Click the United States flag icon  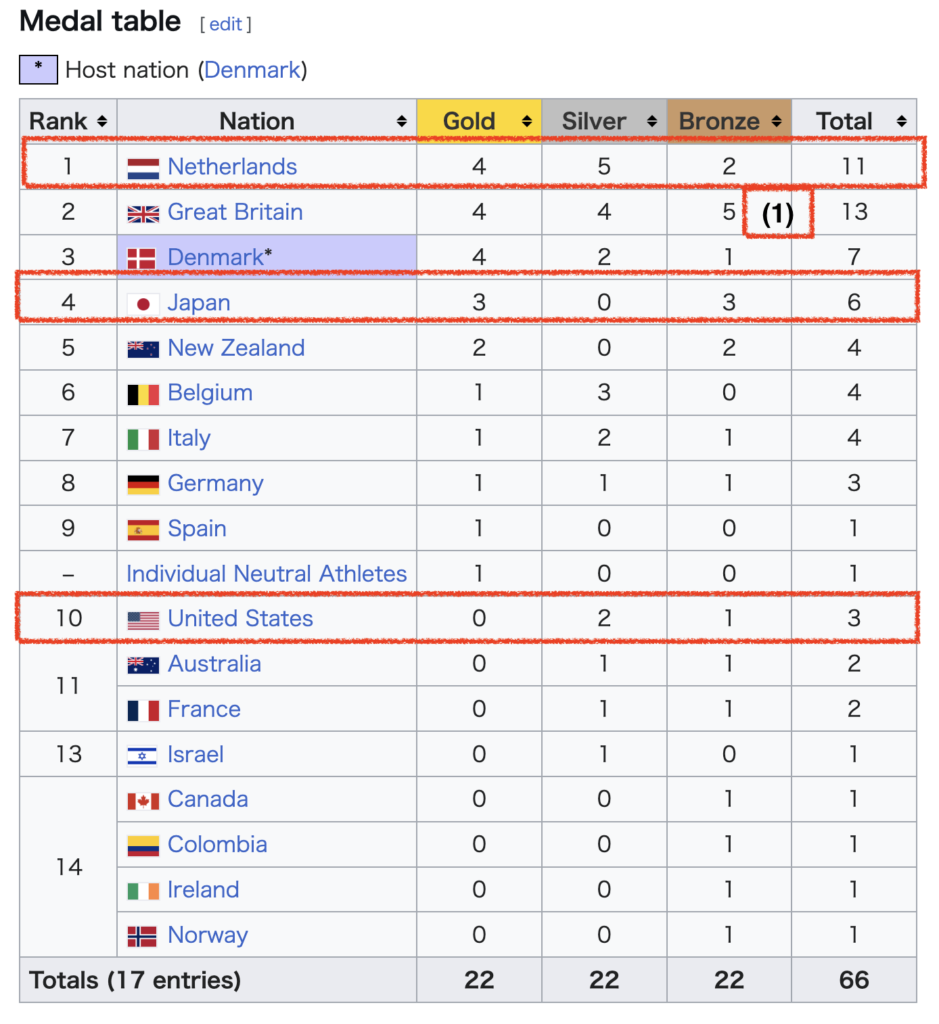143,620
